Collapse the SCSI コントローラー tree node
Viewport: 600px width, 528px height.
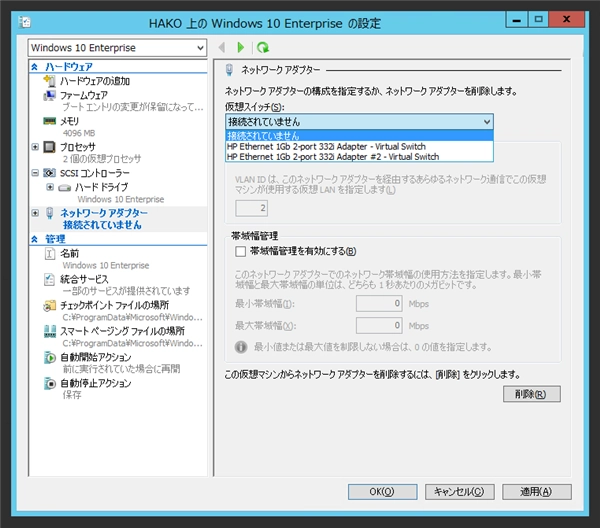[x=35, y=173]
